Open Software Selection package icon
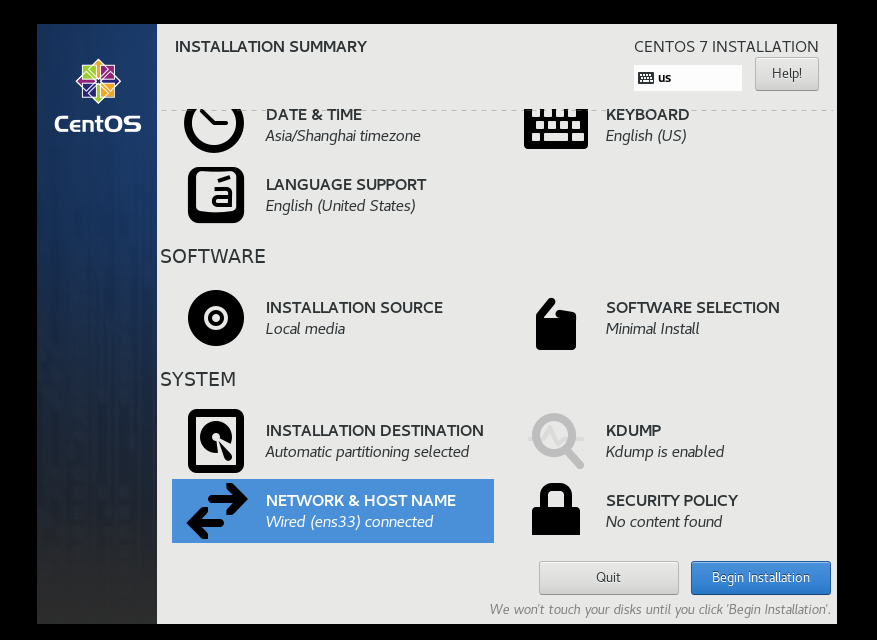This screenshot has height=640, width=877. [555, 324]
